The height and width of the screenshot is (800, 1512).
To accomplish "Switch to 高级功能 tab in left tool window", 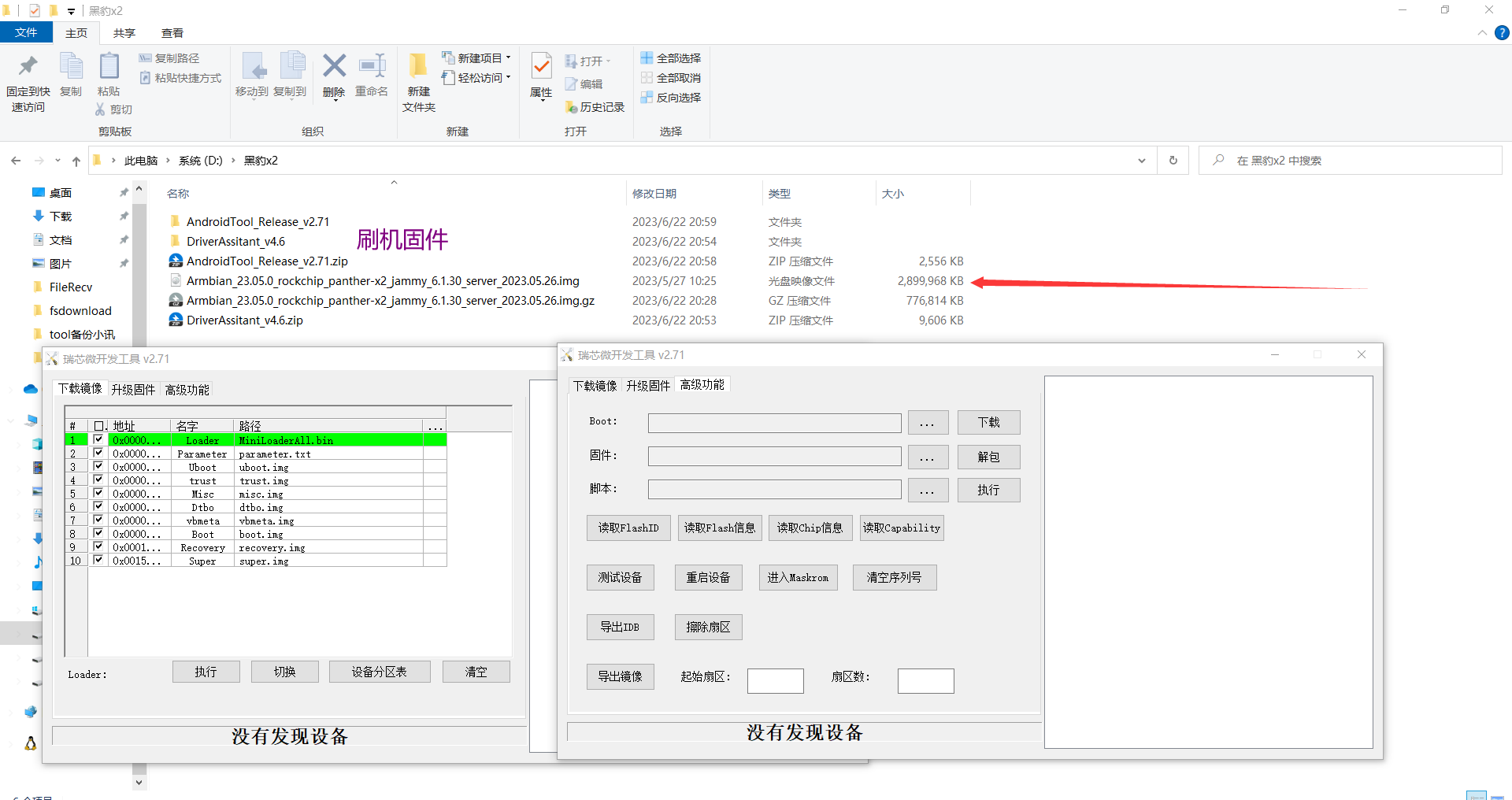I will pos(187,390).
